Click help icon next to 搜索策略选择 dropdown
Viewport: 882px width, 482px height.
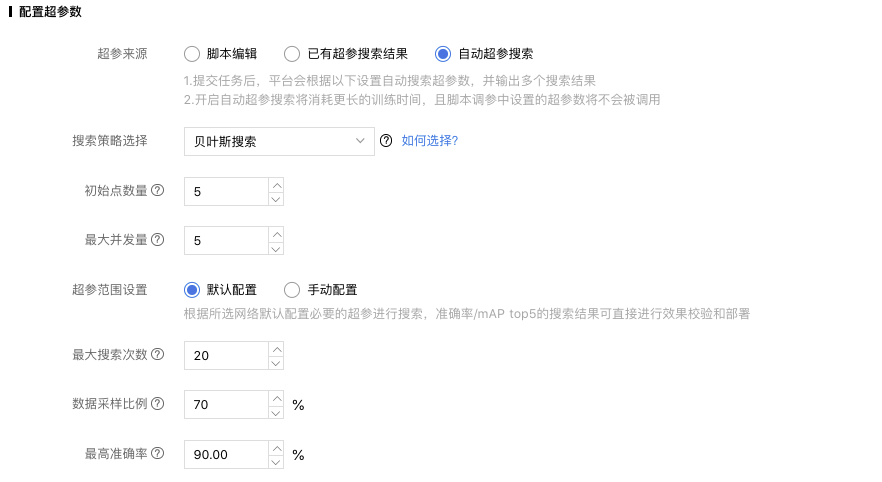386,141
